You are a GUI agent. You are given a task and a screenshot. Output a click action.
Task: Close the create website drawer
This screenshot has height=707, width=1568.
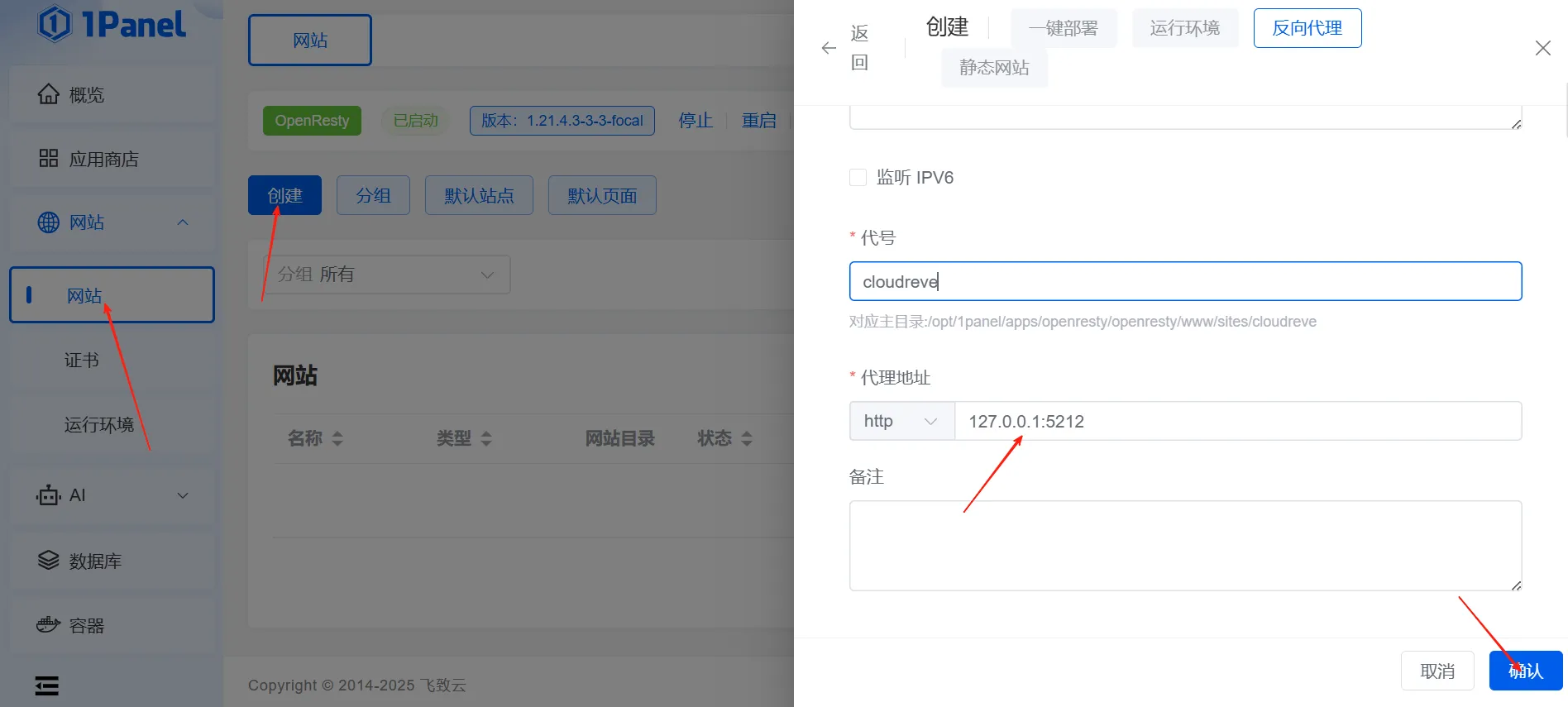(x=1542, y=48)
